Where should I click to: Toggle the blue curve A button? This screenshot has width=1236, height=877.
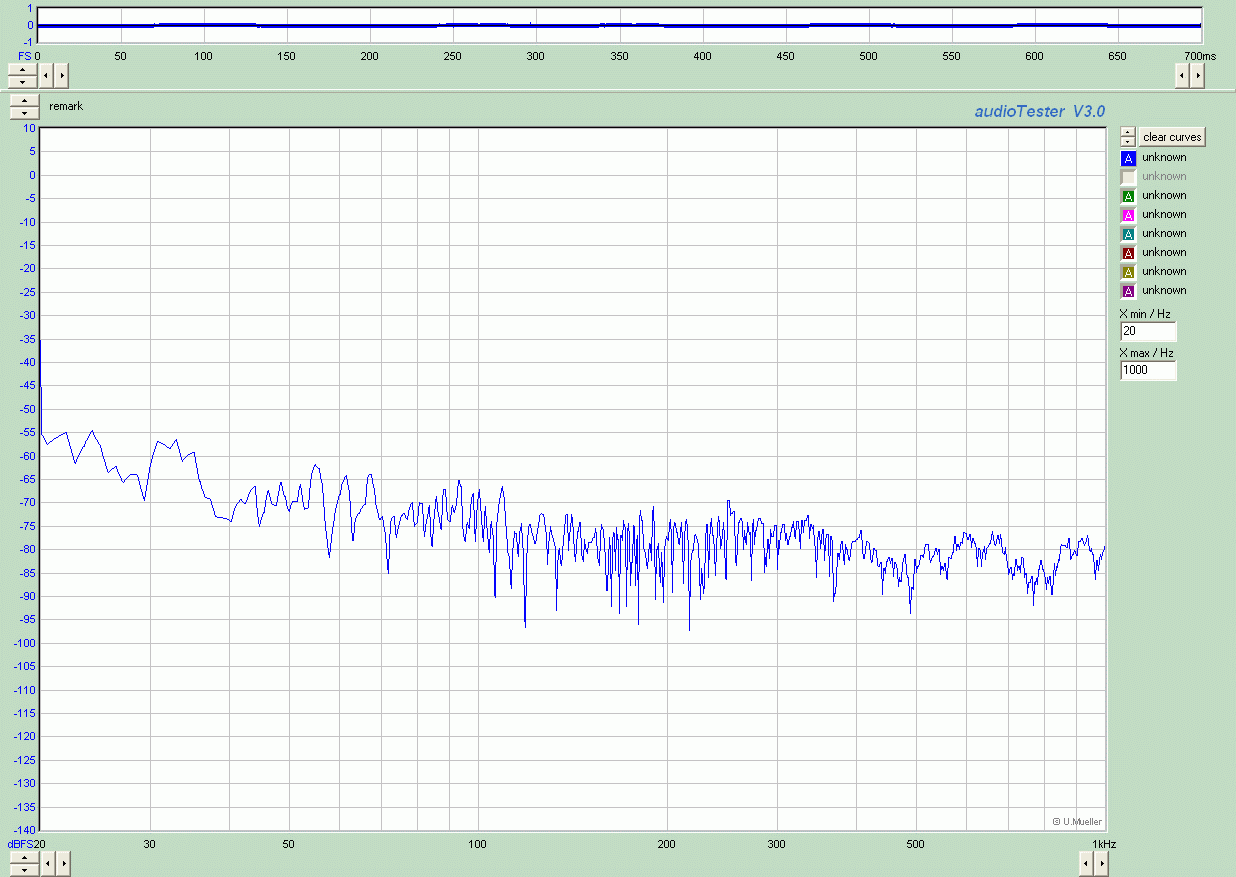coord(1128,158)
